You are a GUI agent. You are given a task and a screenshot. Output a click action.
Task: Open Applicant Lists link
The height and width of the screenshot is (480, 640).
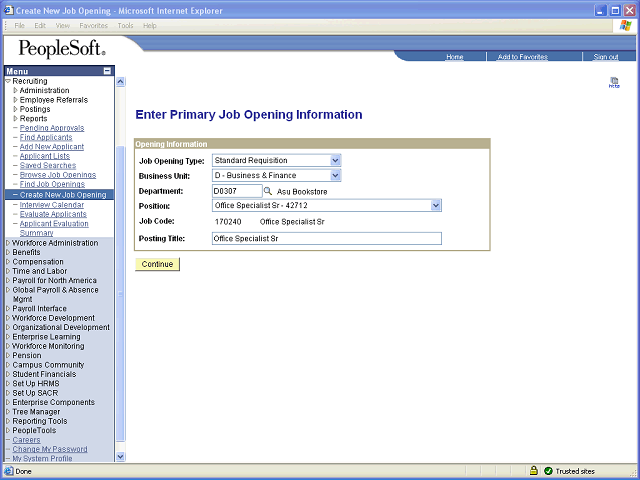(x=44, y=156)
